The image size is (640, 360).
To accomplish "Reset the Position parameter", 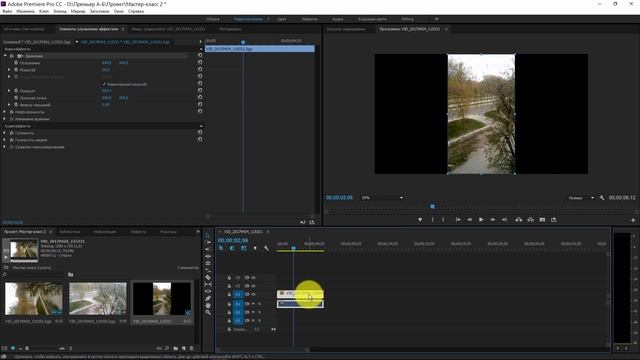I will pos(200,63).
